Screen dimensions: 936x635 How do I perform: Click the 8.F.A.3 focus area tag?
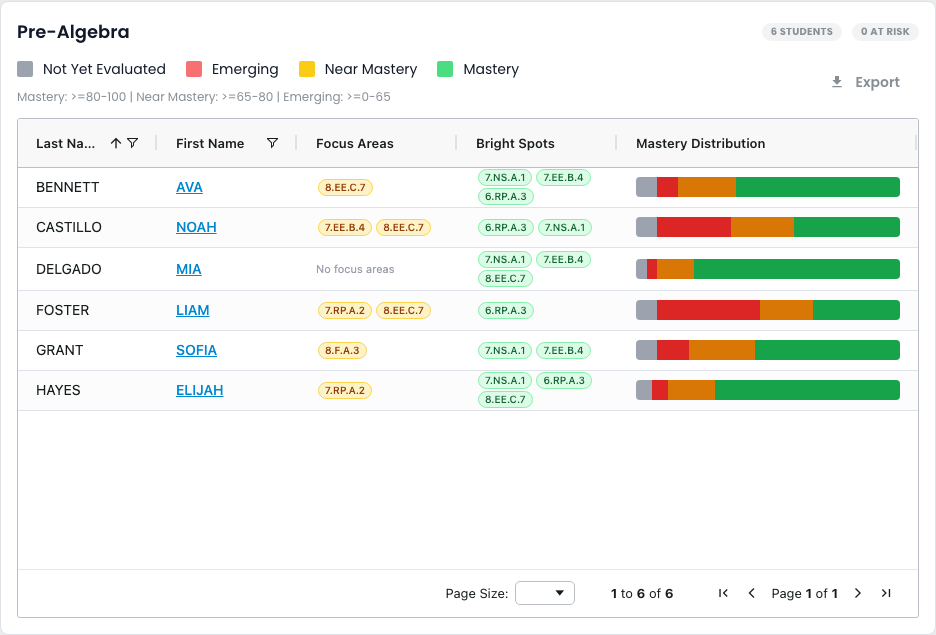pyautogui.click(x=342, y=350)
